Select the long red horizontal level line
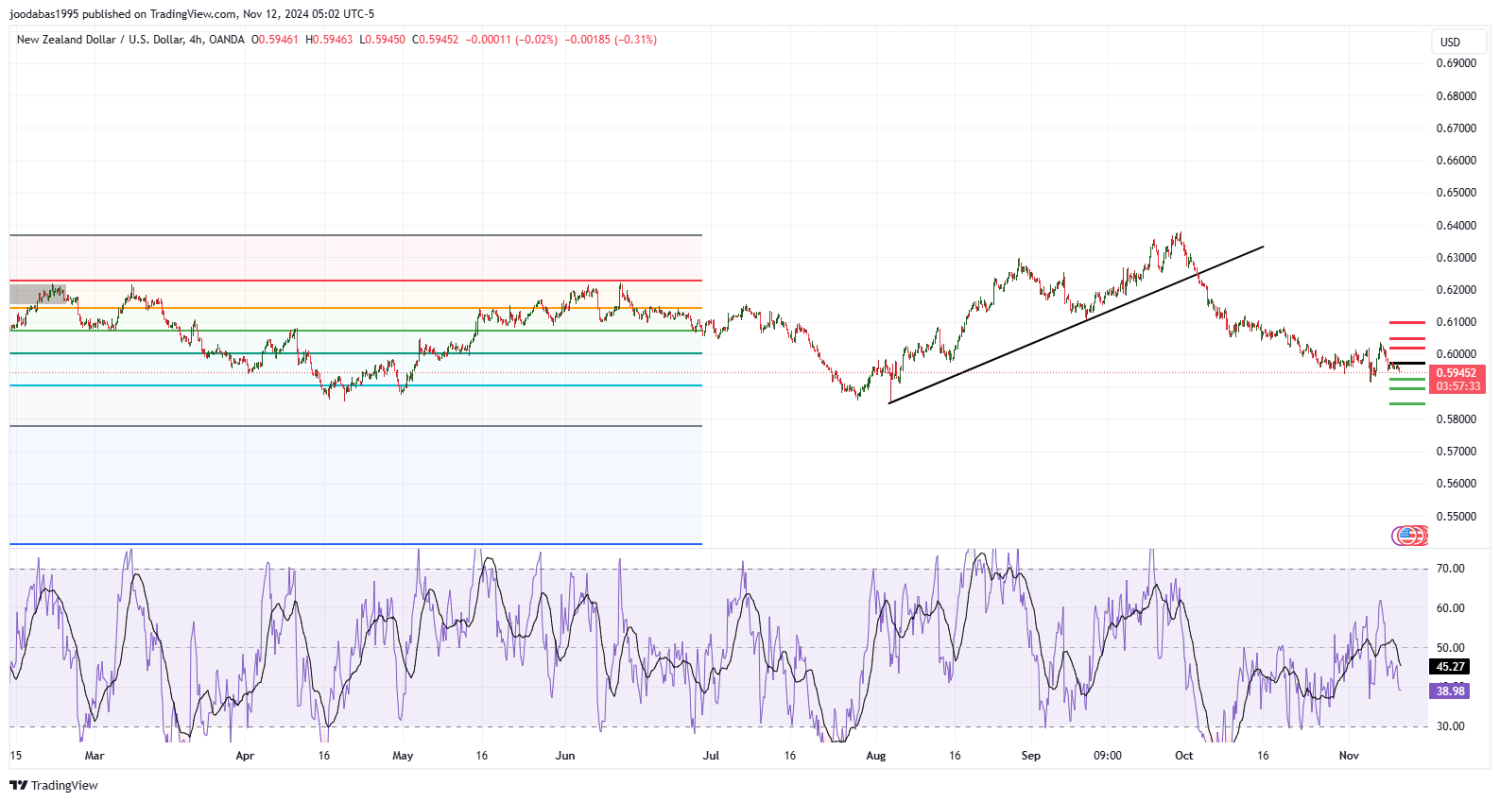This screenshot has width=1500, height=802. point(356,281)
